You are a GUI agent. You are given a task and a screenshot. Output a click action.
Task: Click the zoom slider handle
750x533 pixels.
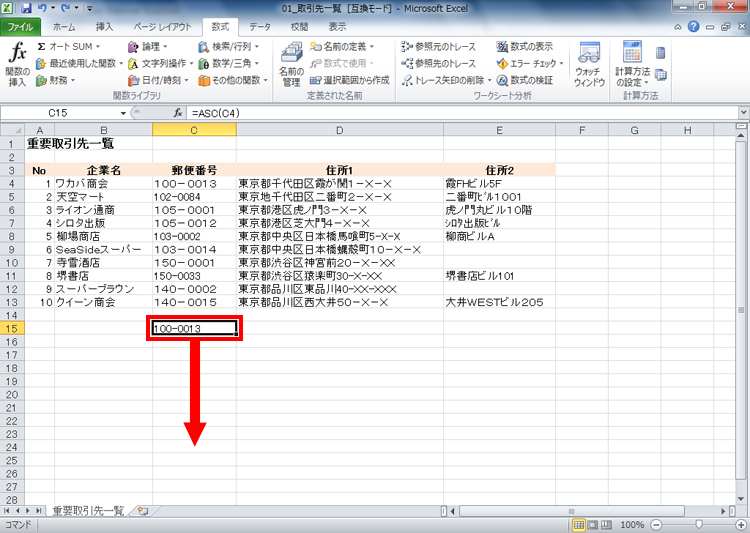pos(699,525)
